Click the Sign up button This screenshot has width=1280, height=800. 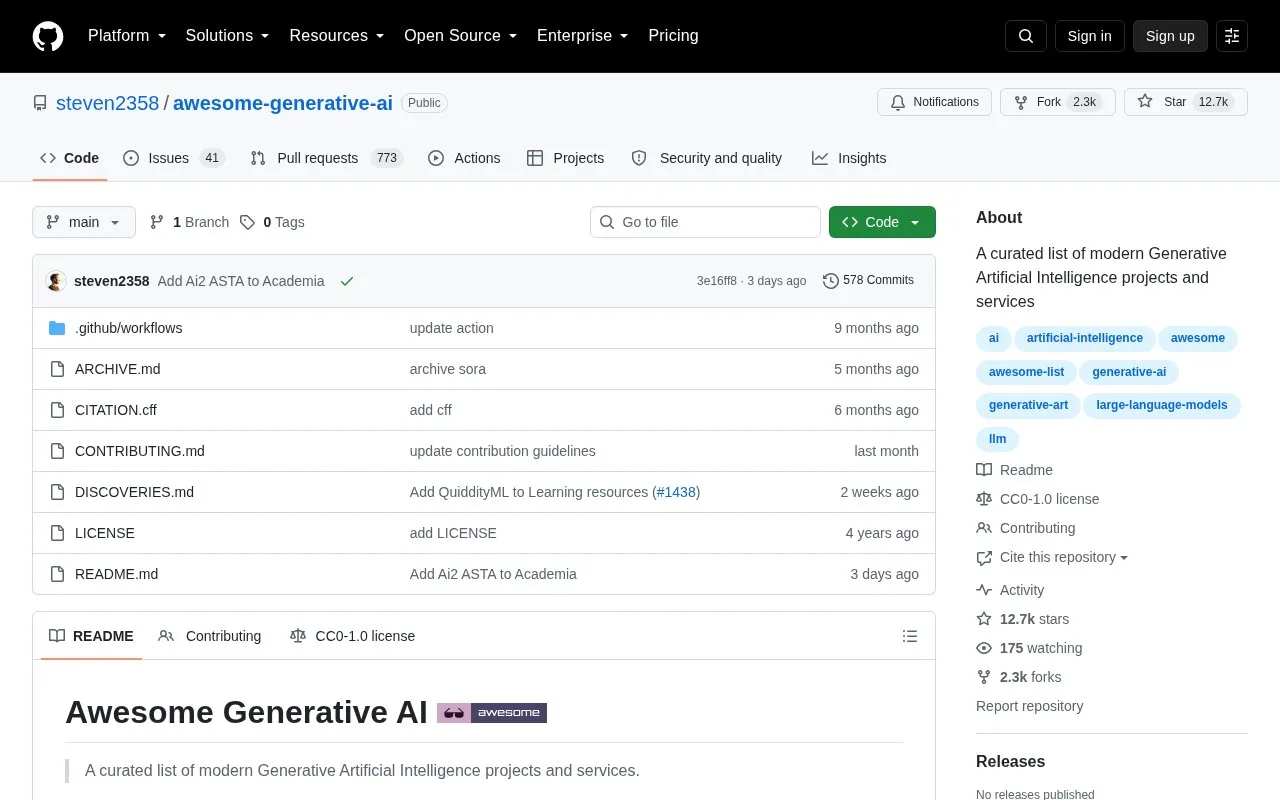coord(1170,36)
